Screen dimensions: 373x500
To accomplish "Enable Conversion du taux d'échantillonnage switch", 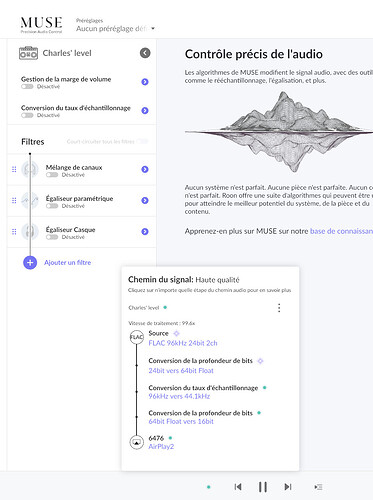I will (x=27, y=115).
